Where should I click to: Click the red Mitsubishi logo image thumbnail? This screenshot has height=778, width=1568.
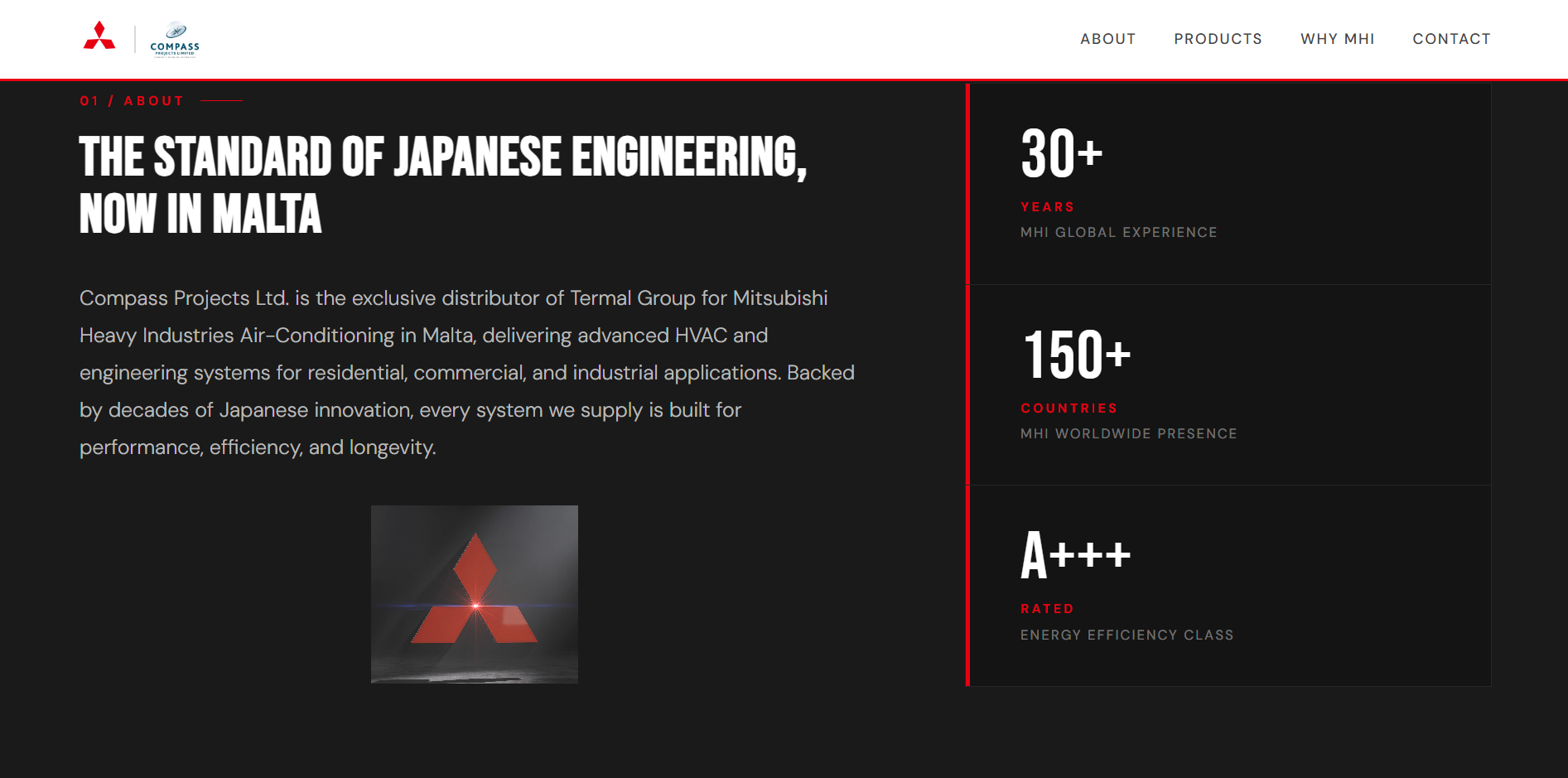(x=475, y=594)
